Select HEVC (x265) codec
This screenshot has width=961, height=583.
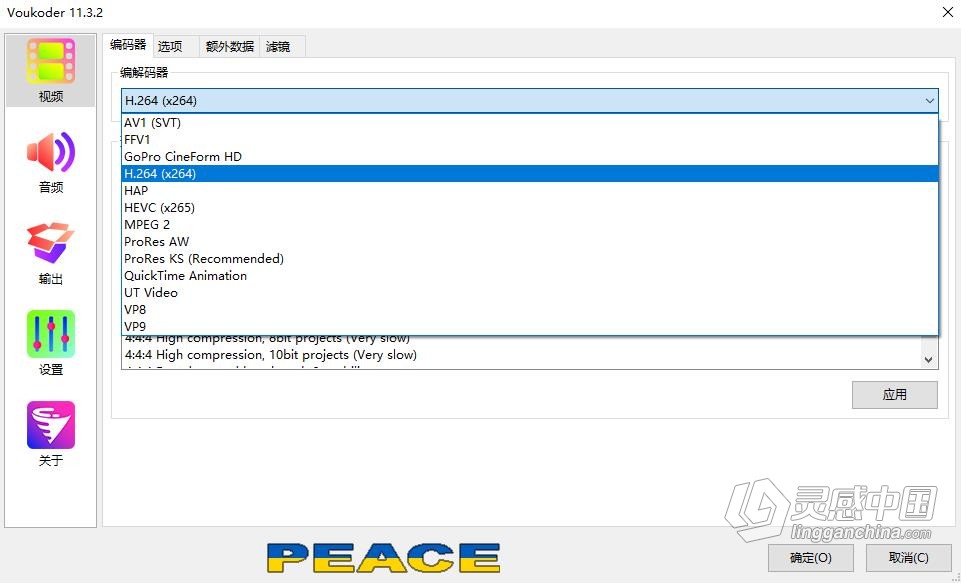pos(530,208)
